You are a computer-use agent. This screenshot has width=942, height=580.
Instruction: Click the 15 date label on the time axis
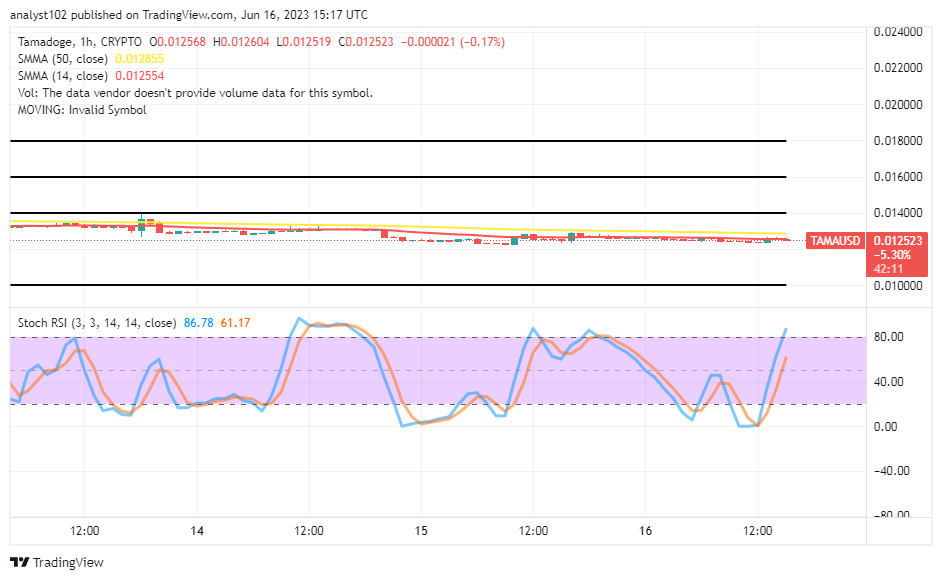[421, 531]
